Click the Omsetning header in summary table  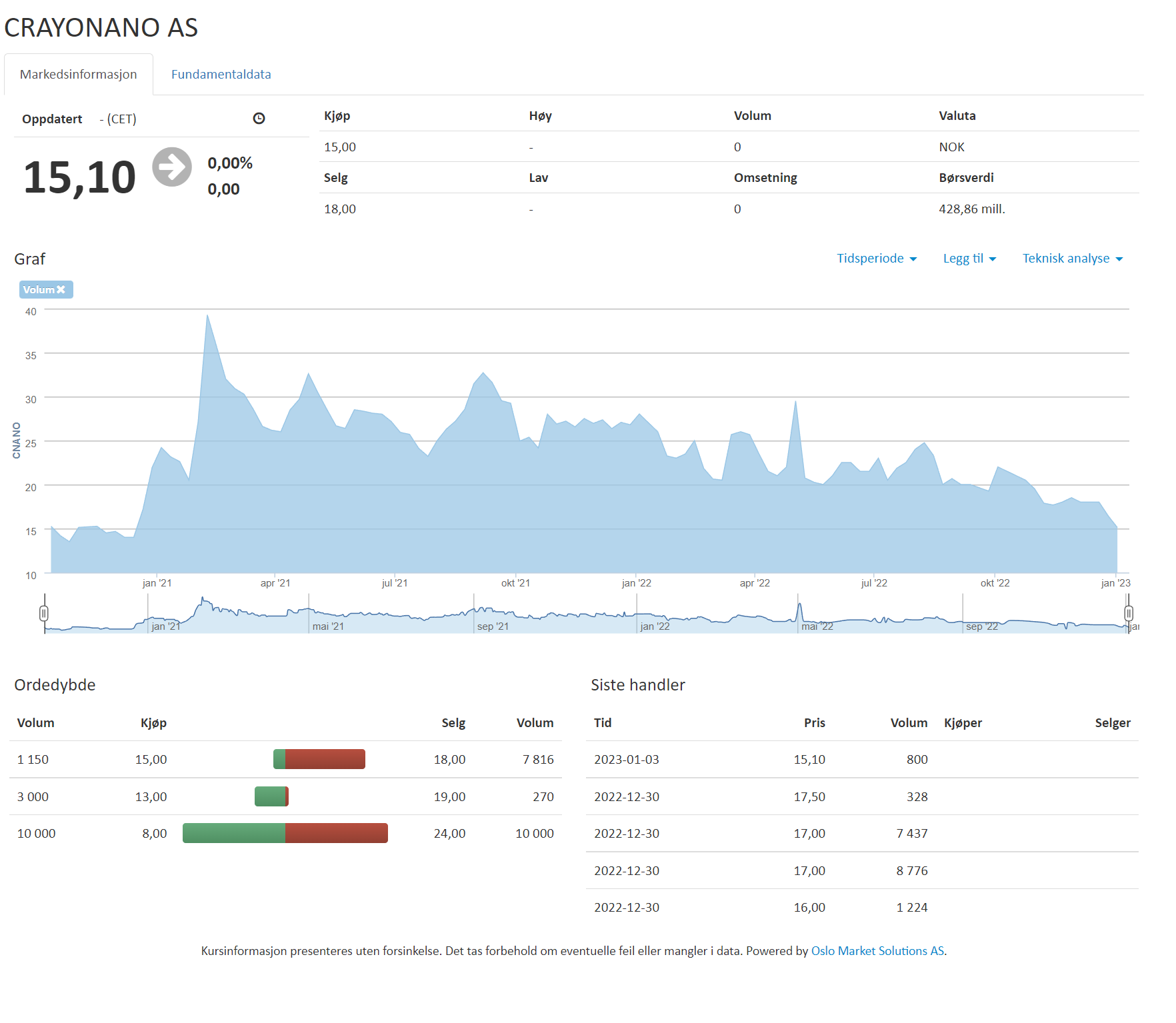[765, 177]
